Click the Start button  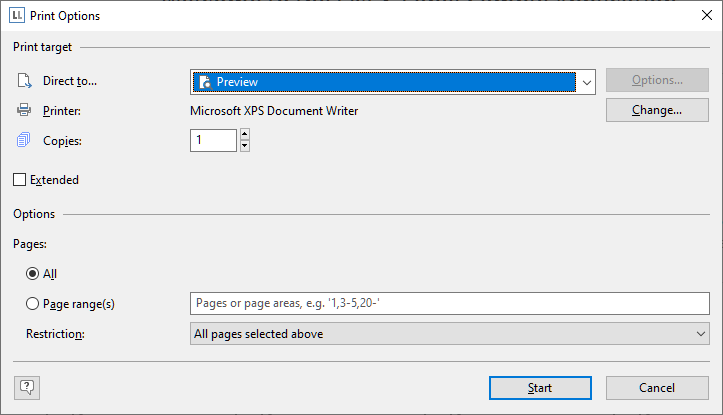540,388
